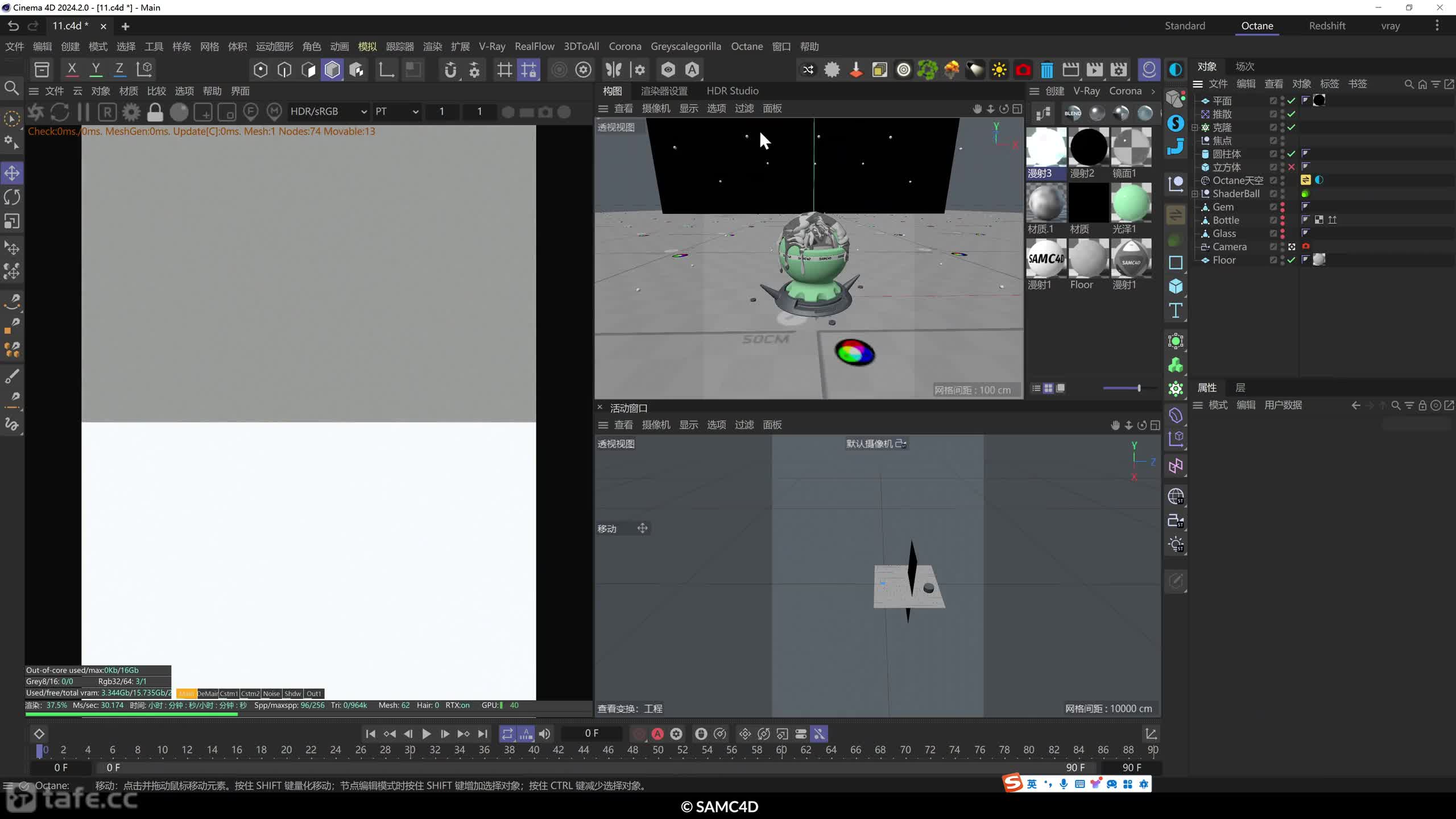Click frame 30 on timeline ruler
This screenshot has height=819, width=1456.
point(409,750)
